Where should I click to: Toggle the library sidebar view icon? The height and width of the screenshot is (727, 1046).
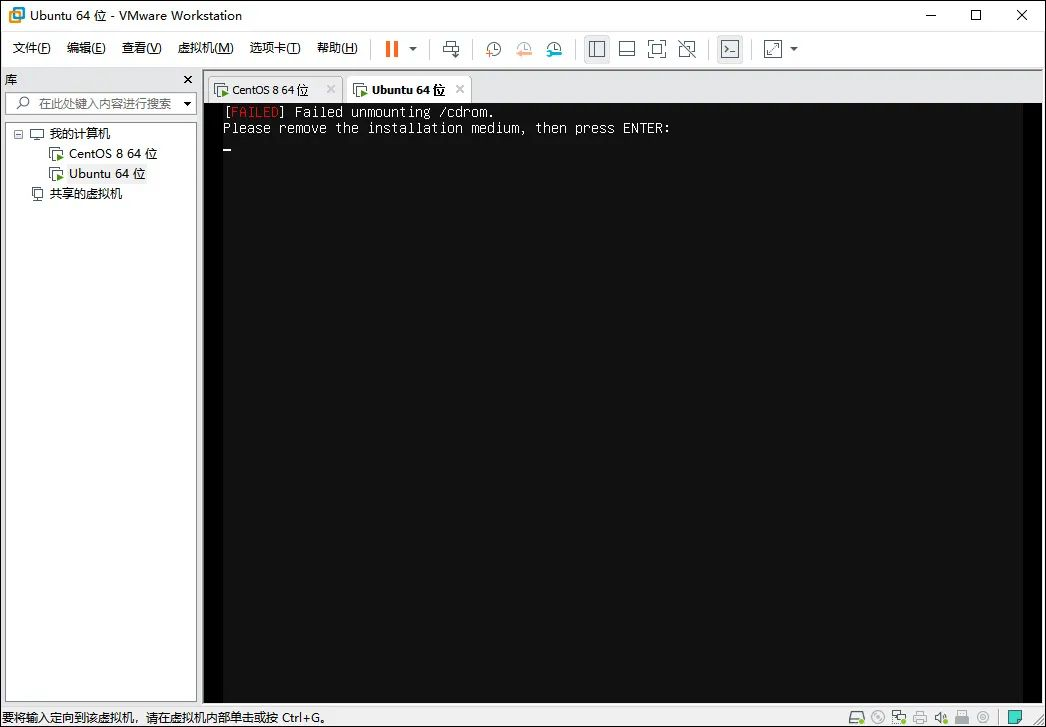pos(597,49)
